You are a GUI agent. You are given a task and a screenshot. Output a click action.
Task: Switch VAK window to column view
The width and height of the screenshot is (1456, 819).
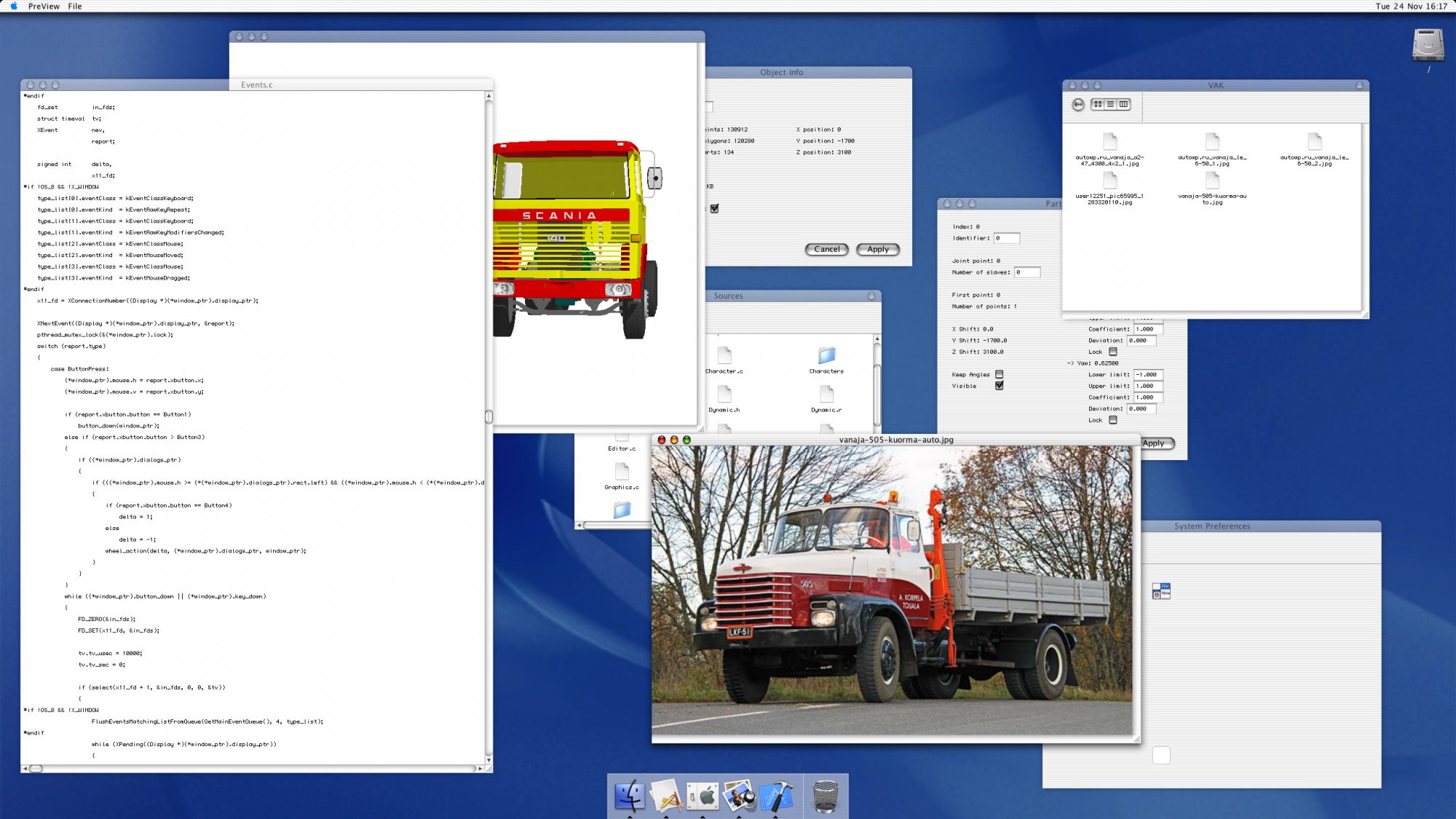[x=1124, y=105]
